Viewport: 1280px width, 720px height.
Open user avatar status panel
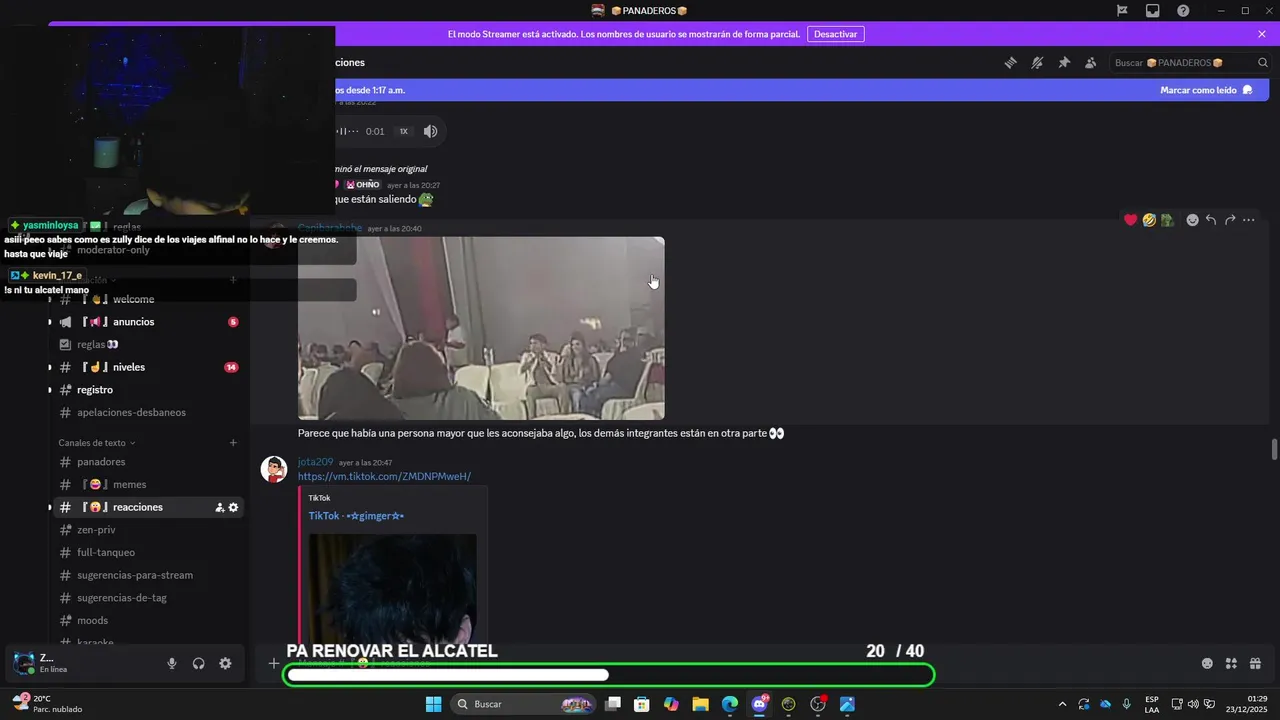(24, 663)
